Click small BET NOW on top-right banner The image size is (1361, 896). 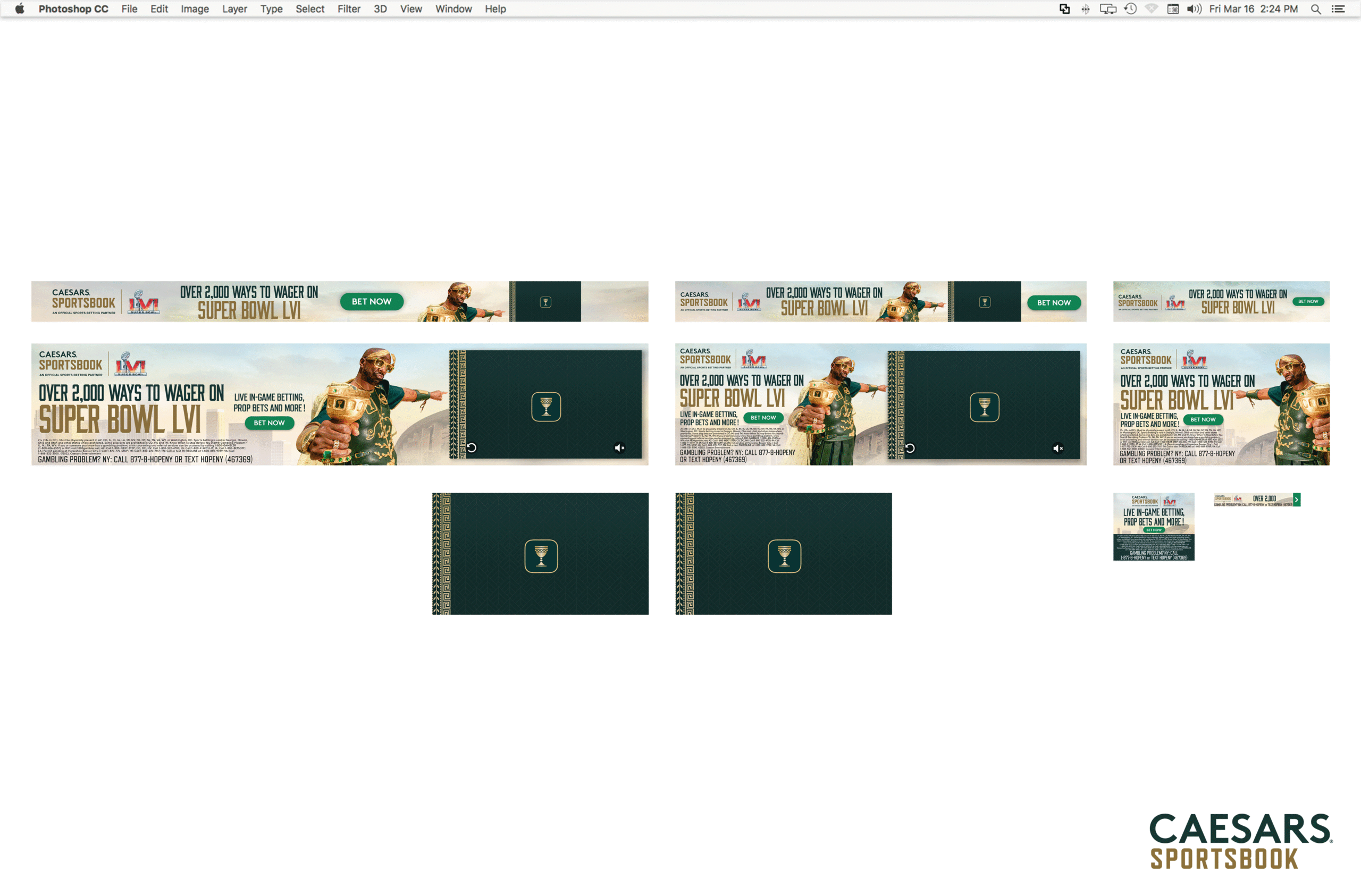pyautogui.click(x=1308, y=301)
